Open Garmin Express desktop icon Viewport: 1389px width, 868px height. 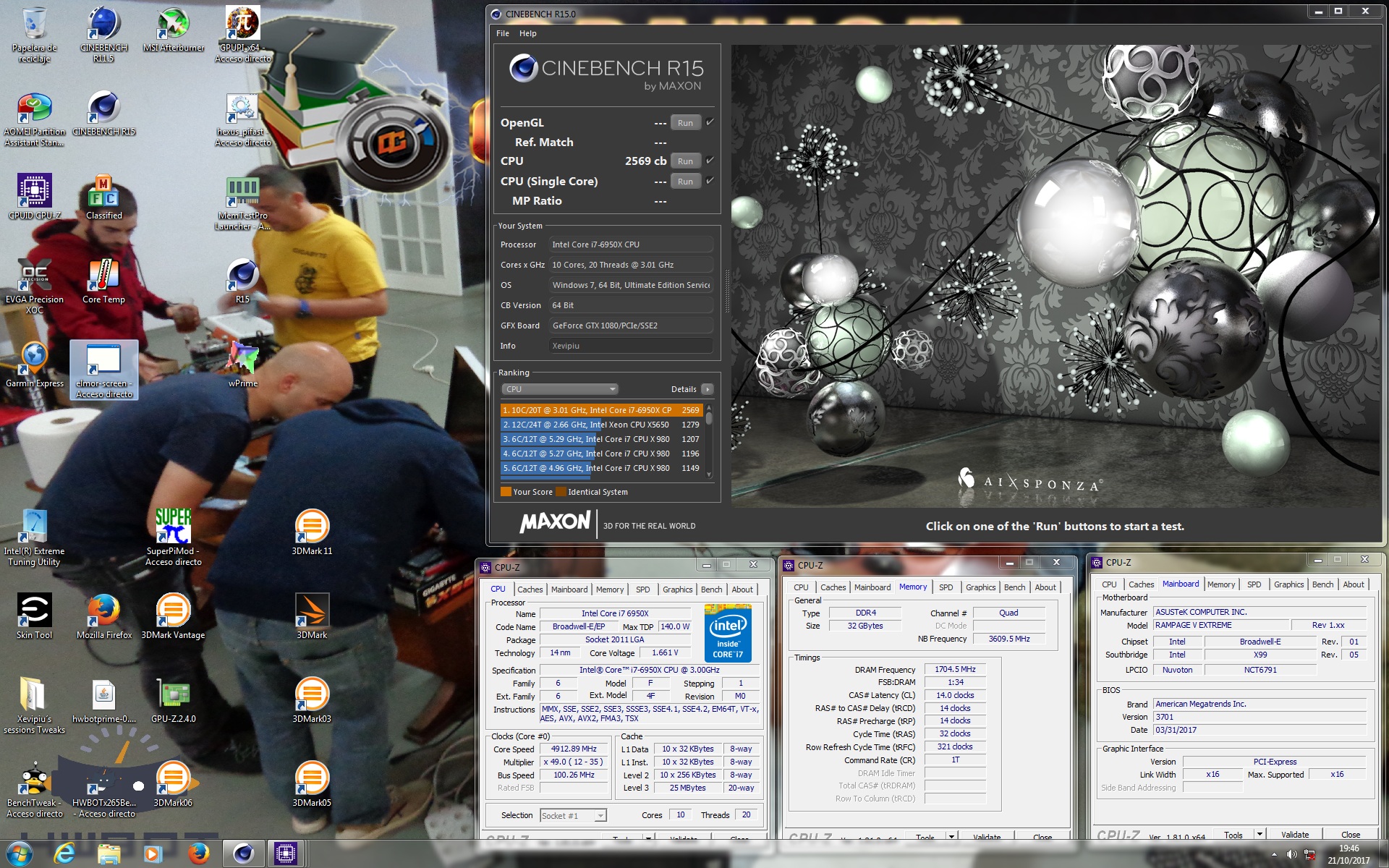coord(34,365)
